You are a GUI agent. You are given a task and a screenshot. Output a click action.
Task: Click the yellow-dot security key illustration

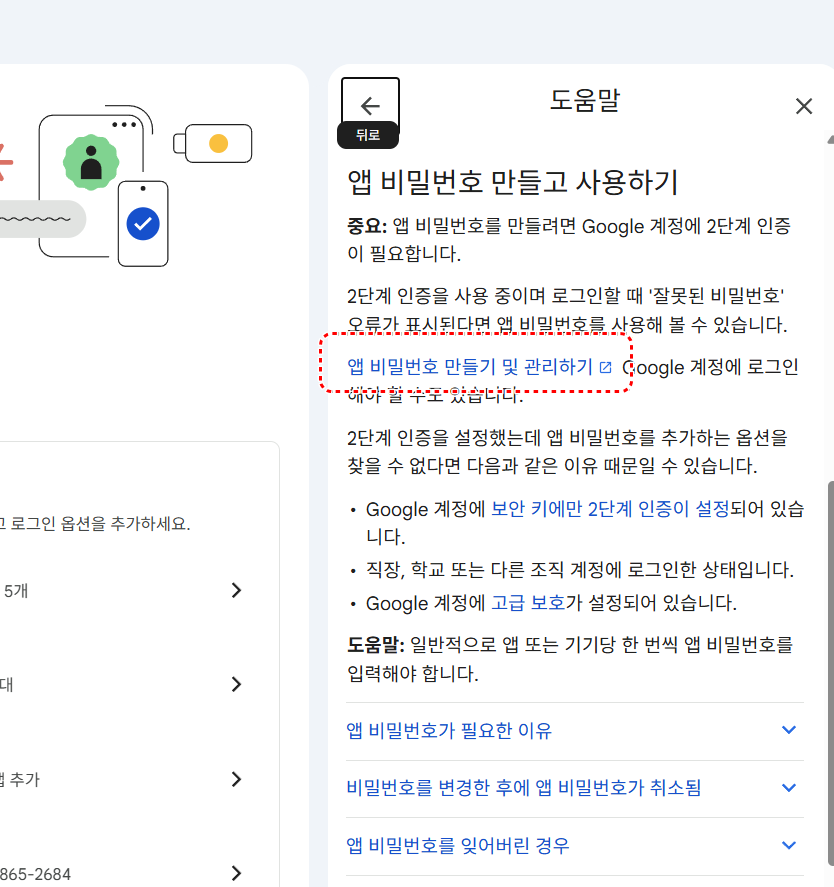[x=217, y=143]
